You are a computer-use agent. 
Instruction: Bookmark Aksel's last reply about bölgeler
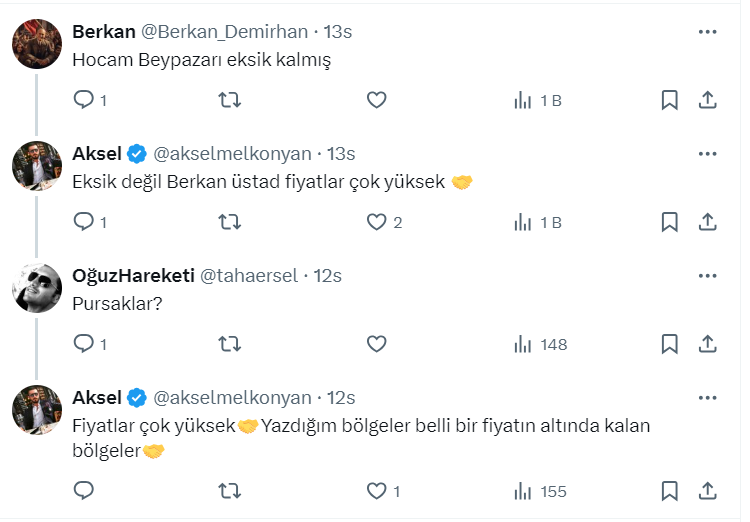coord(670,491)
